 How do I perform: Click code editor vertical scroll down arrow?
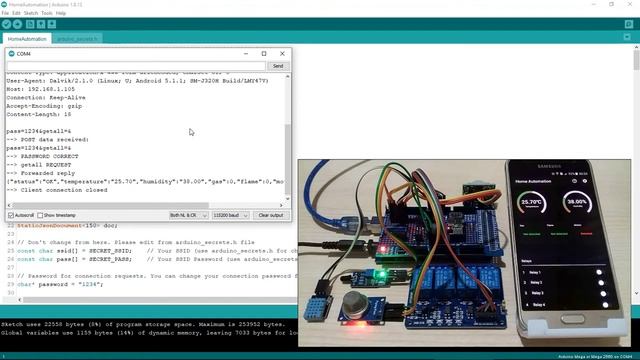(x=636, y=293)
